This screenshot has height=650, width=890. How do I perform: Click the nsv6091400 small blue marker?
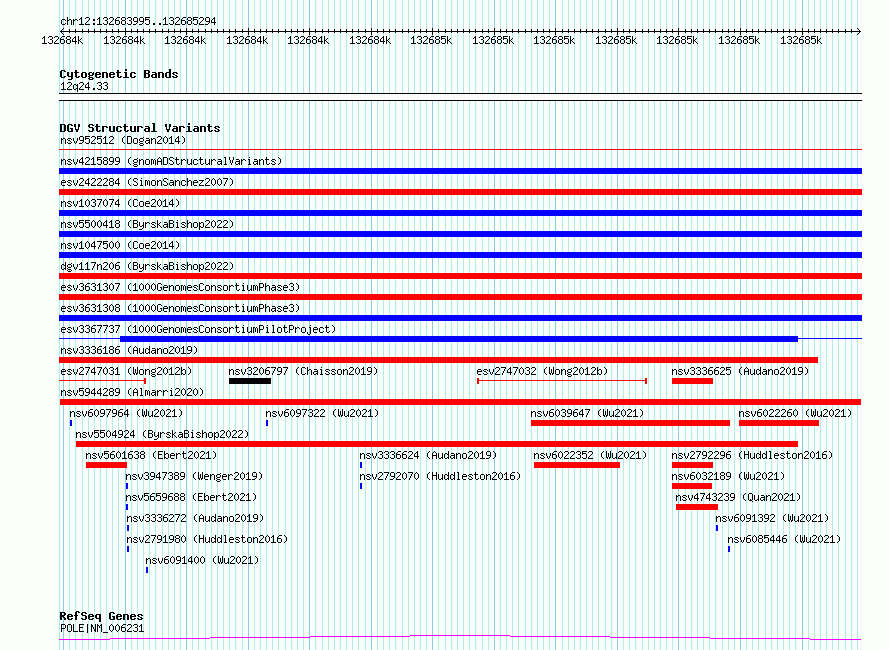click(147, 570)
